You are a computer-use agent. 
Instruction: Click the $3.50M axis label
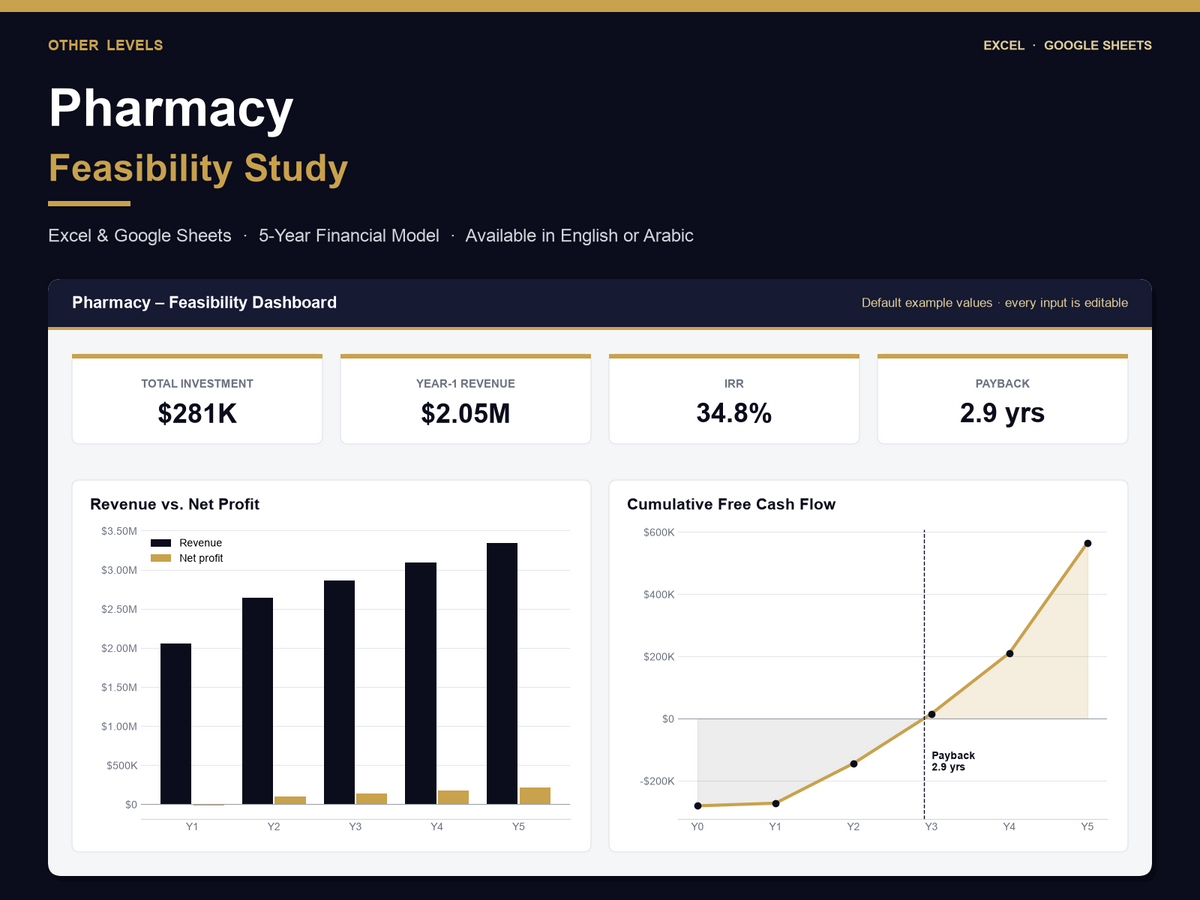[120, 531]
